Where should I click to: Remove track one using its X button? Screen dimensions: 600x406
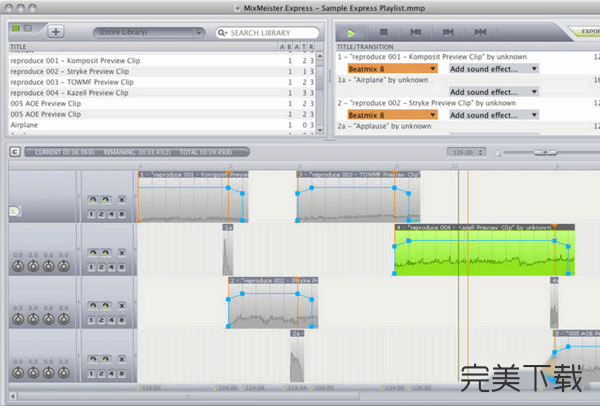pyautogui.click(x=122, y=199)
